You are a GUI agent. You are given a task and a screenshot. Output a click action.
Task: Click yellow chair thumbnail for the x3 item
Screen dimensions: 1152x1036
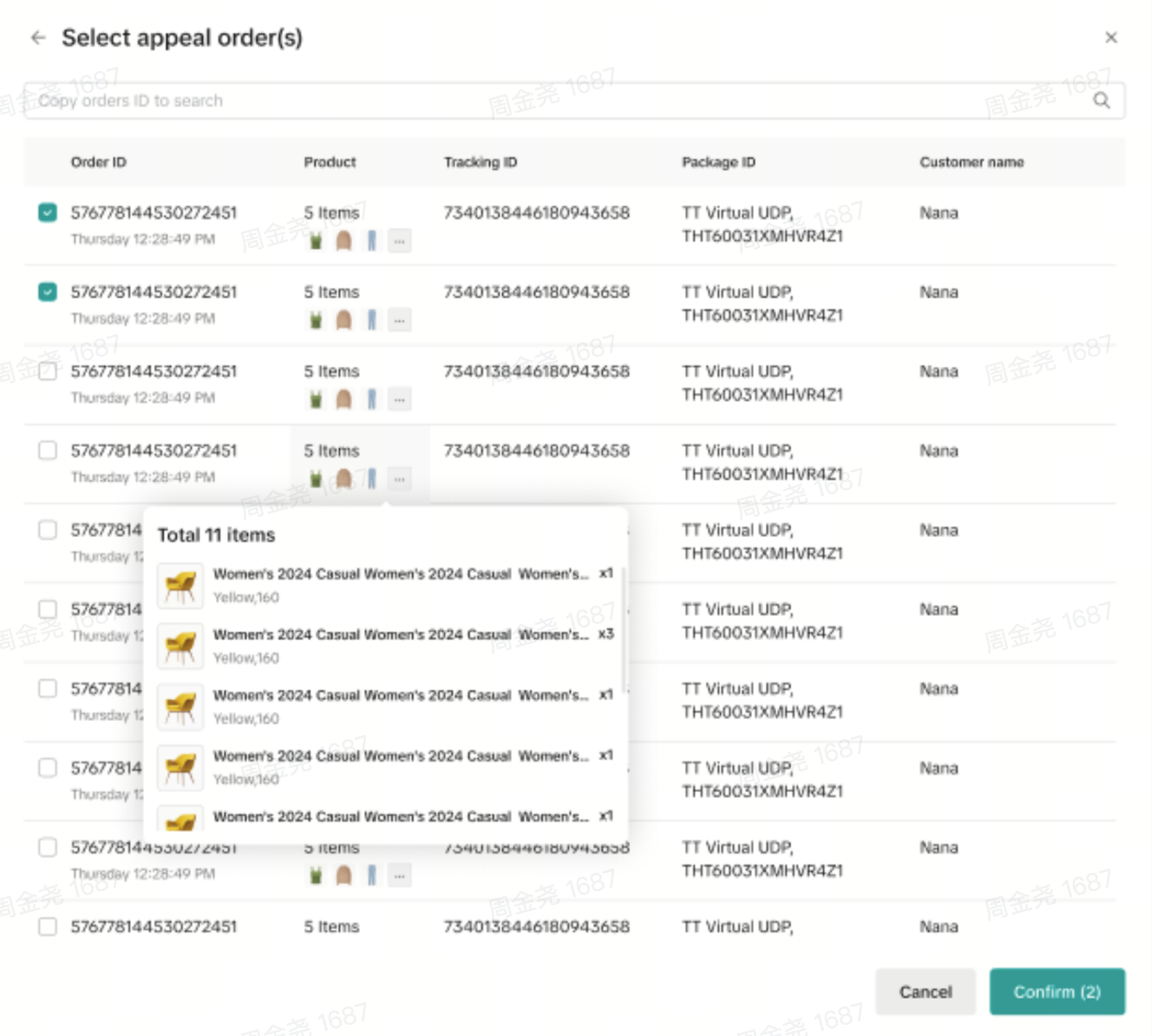(180, 646)
